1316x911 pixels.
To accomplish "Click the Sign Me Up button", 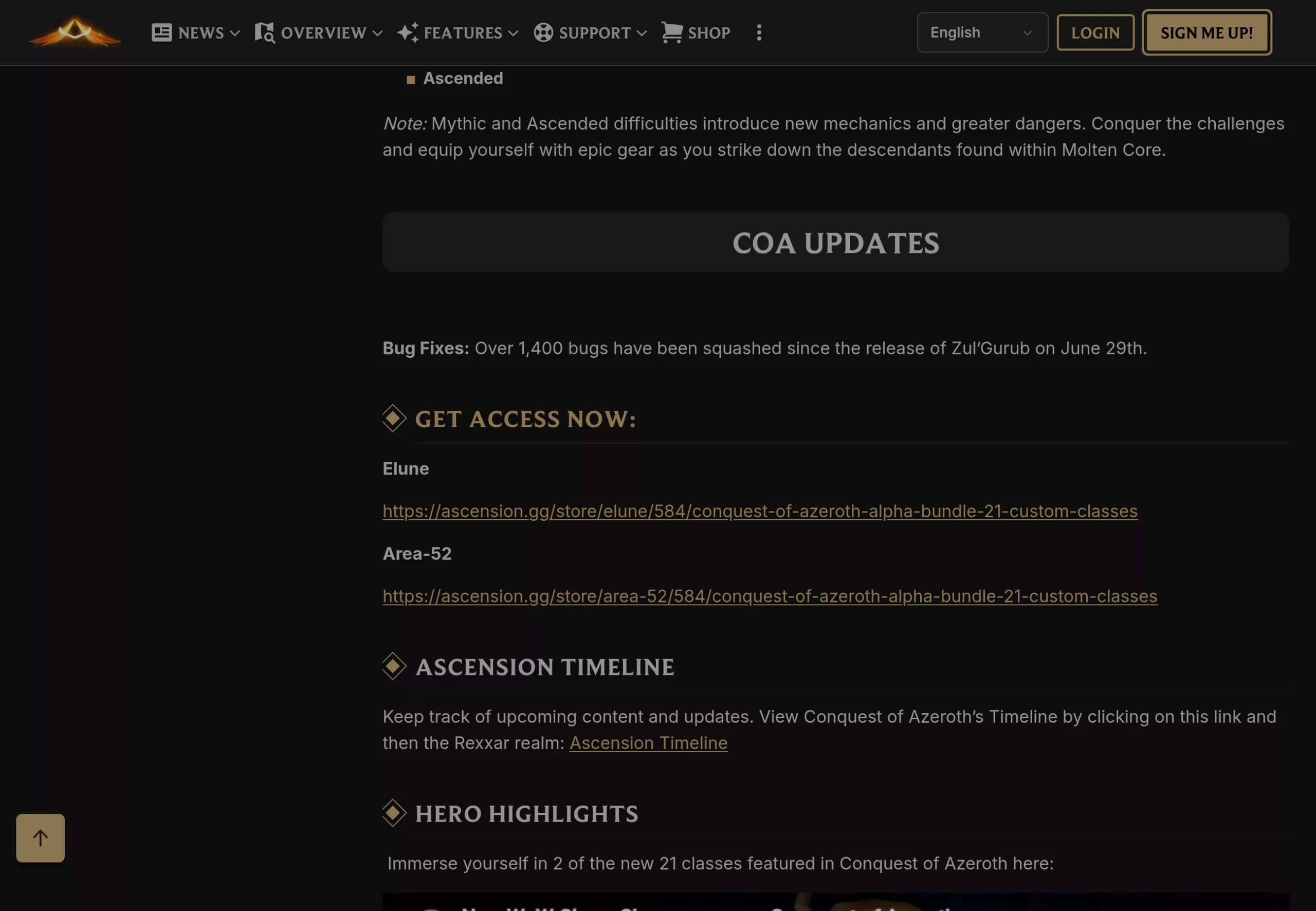I will [x=1207, y=32].
